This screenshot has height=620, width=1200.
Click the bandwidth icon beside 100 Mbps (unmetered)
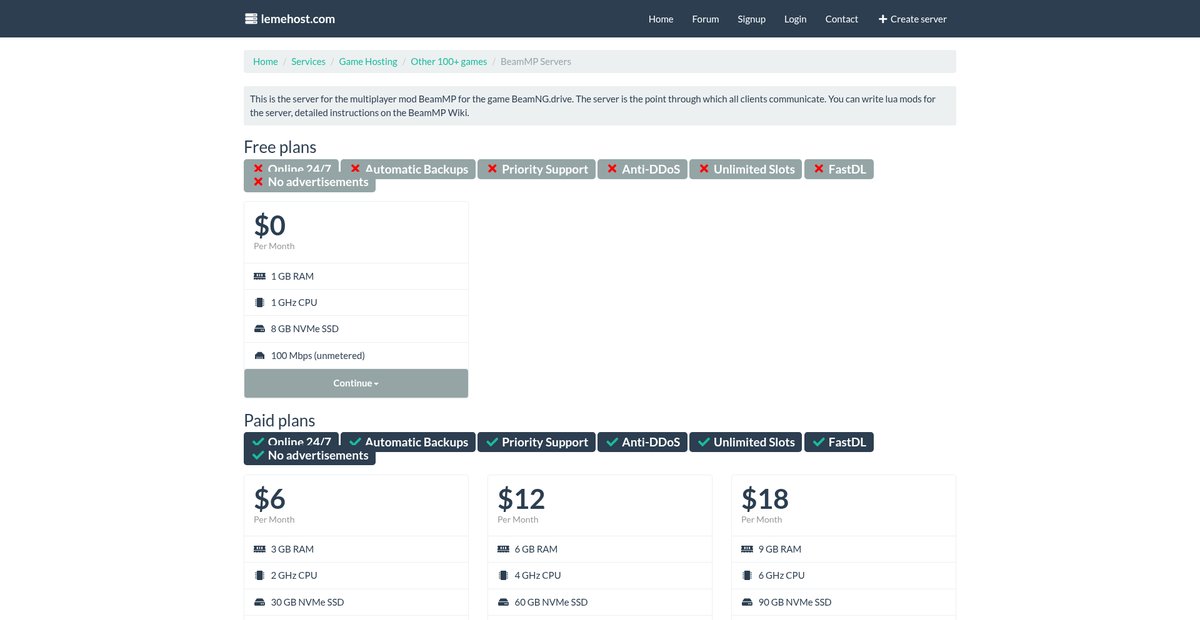260,356
